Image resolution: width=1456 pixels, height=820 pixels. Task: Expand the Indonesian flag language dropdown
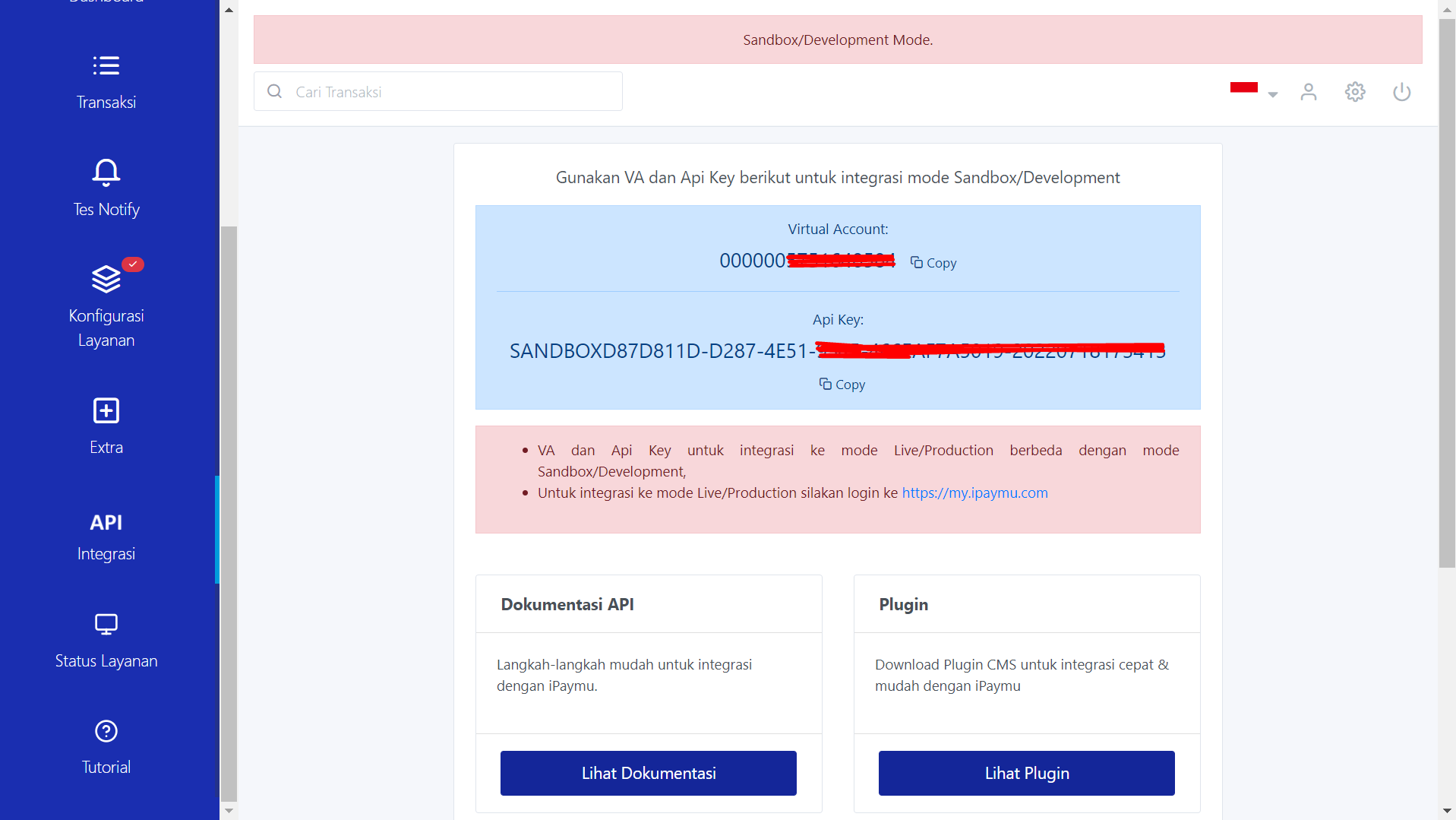click(1244, 88)
